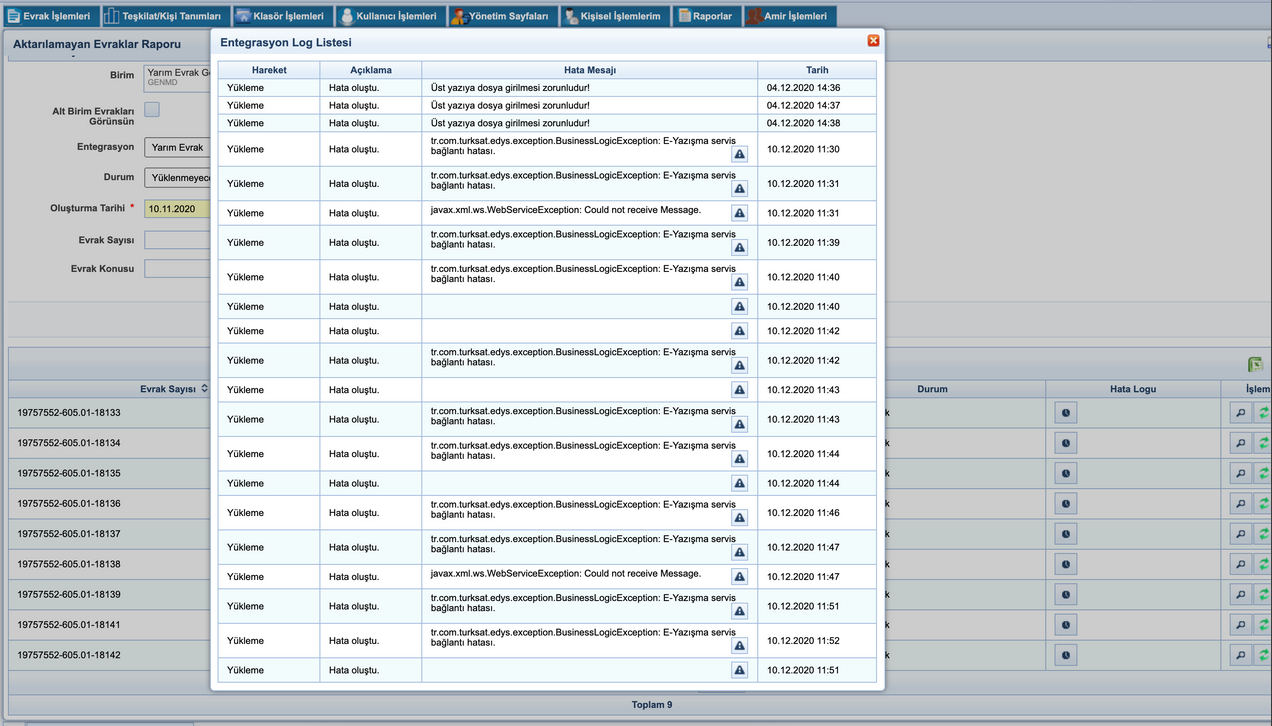Image resolution: width=1272 pixels, height=726 pixels.
Task: Click warning icon of 11:51 empty-message row
Action: click(x=740, y=671)
